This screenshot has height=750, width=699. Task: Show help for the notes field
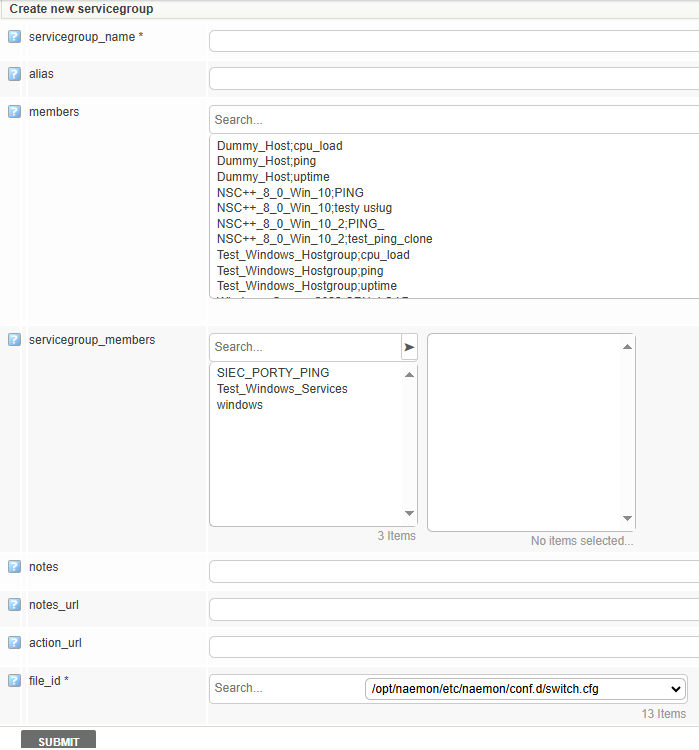point(14,567)
